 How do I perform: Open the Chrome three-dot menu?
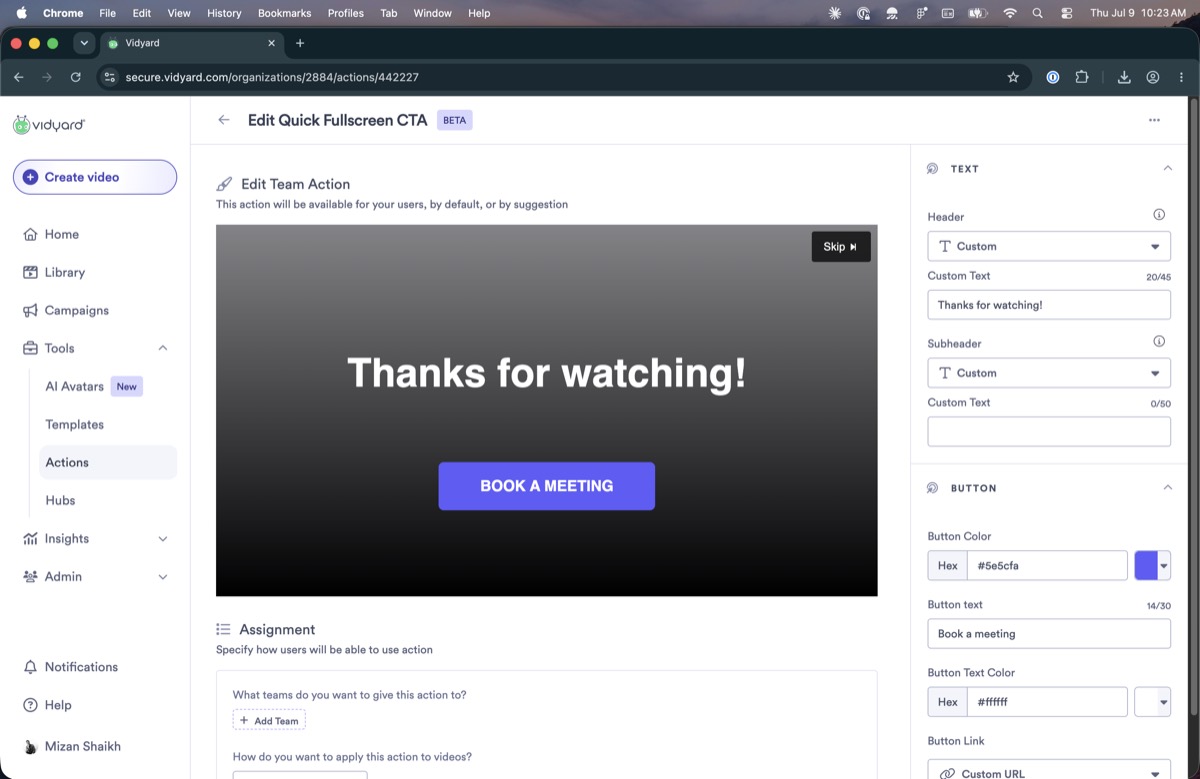click(x=1181, y=77)
